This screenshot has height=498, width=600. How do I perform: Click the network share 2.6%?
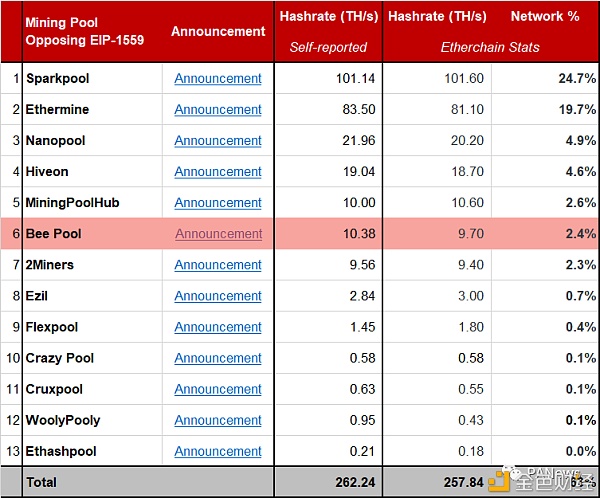581,202
